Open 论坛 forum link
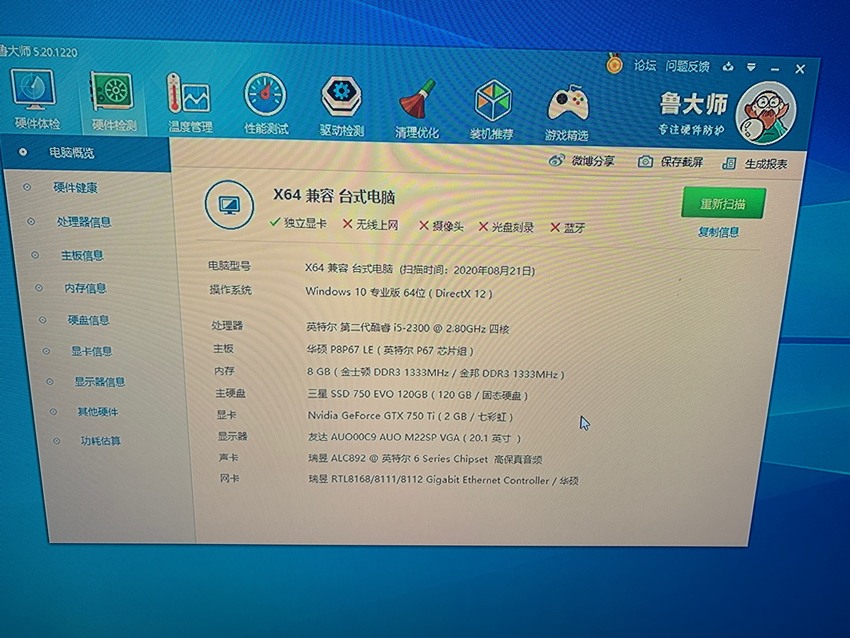This screenshot has height=638, width=850. 645,66
